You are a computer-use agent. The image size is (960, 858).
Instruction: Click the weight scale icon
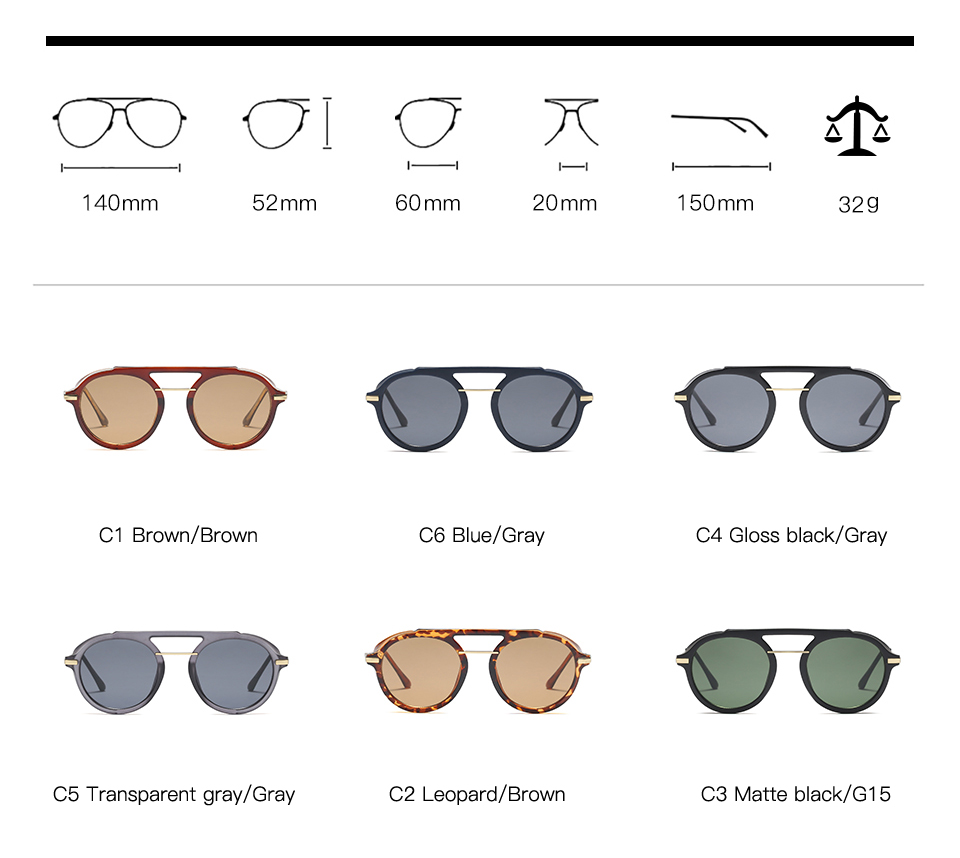(x=857, y=126)
